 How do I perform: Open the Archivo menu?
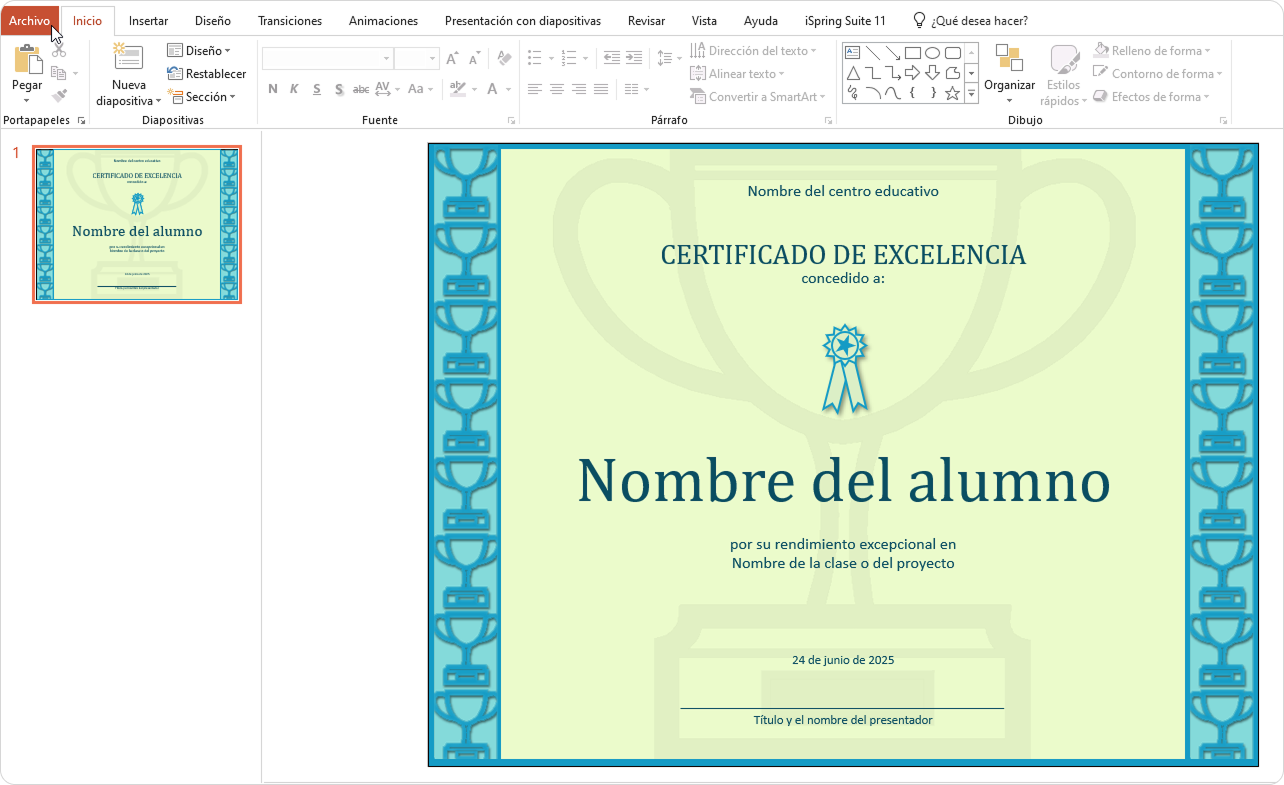(x=29, y=20)
